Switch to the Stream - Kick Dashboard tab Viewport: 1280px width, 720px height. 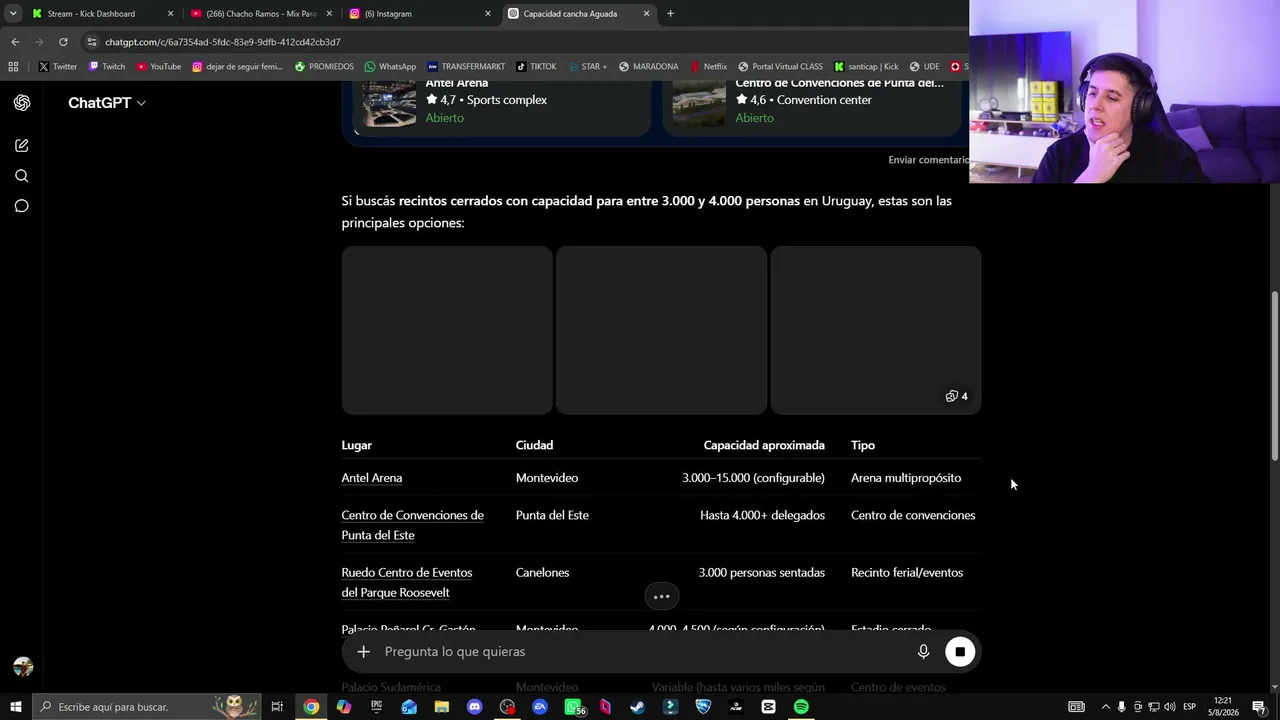tap(100, 14)
